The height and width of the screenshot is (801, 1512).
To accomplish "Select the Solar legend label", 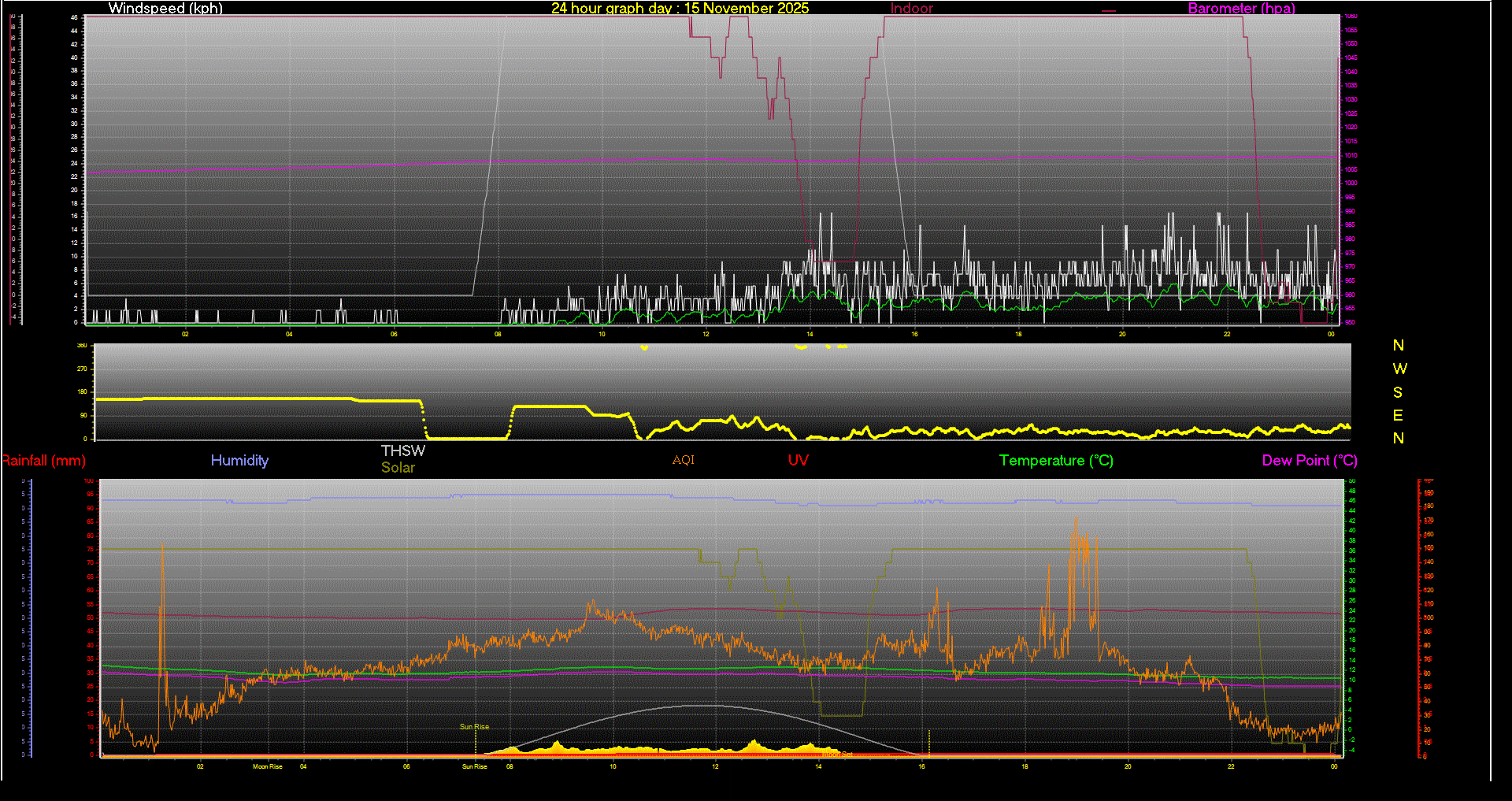I will tap(398, 468).
